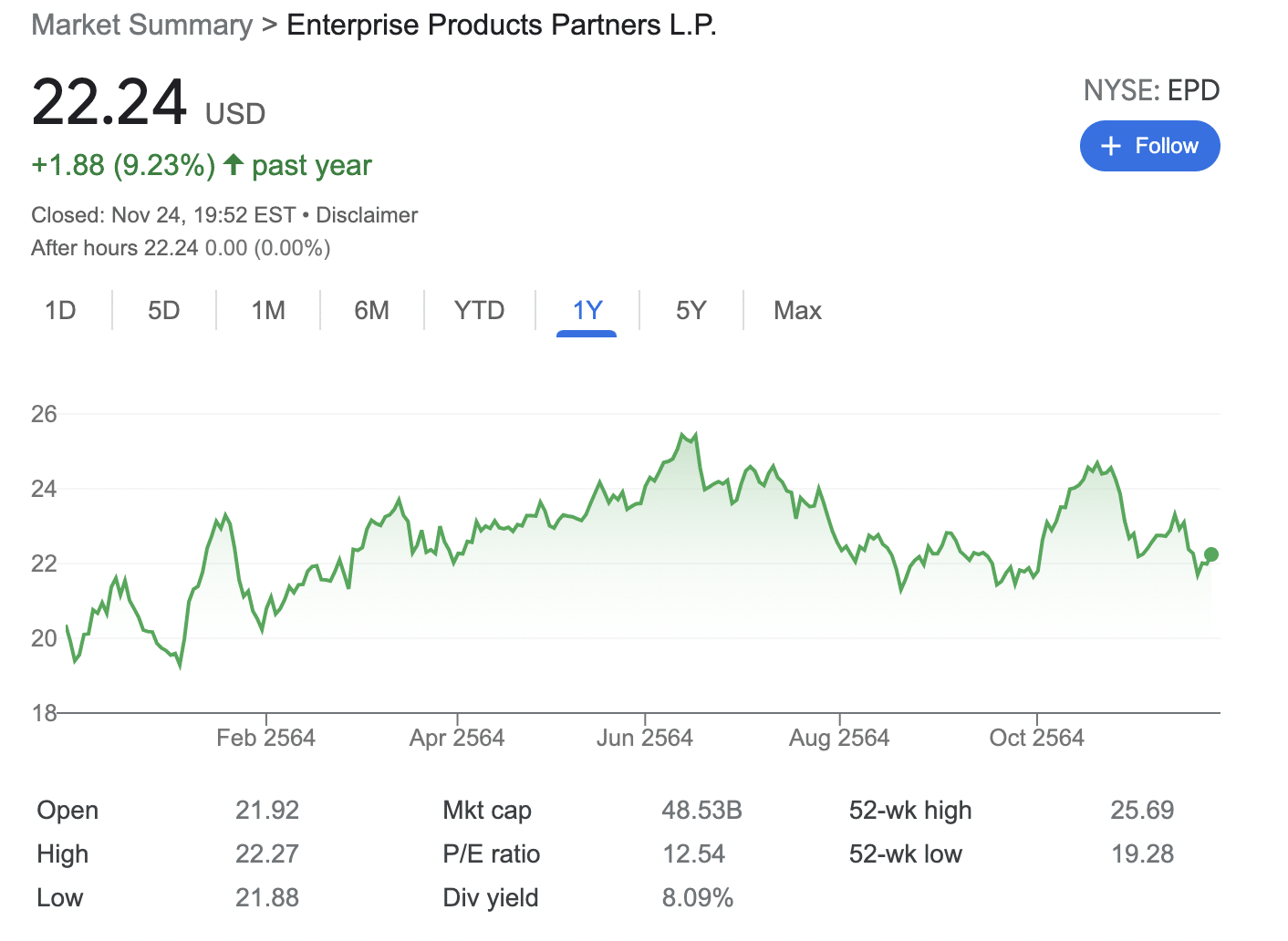Click the 22.24 USD price value

coord(148,102)
